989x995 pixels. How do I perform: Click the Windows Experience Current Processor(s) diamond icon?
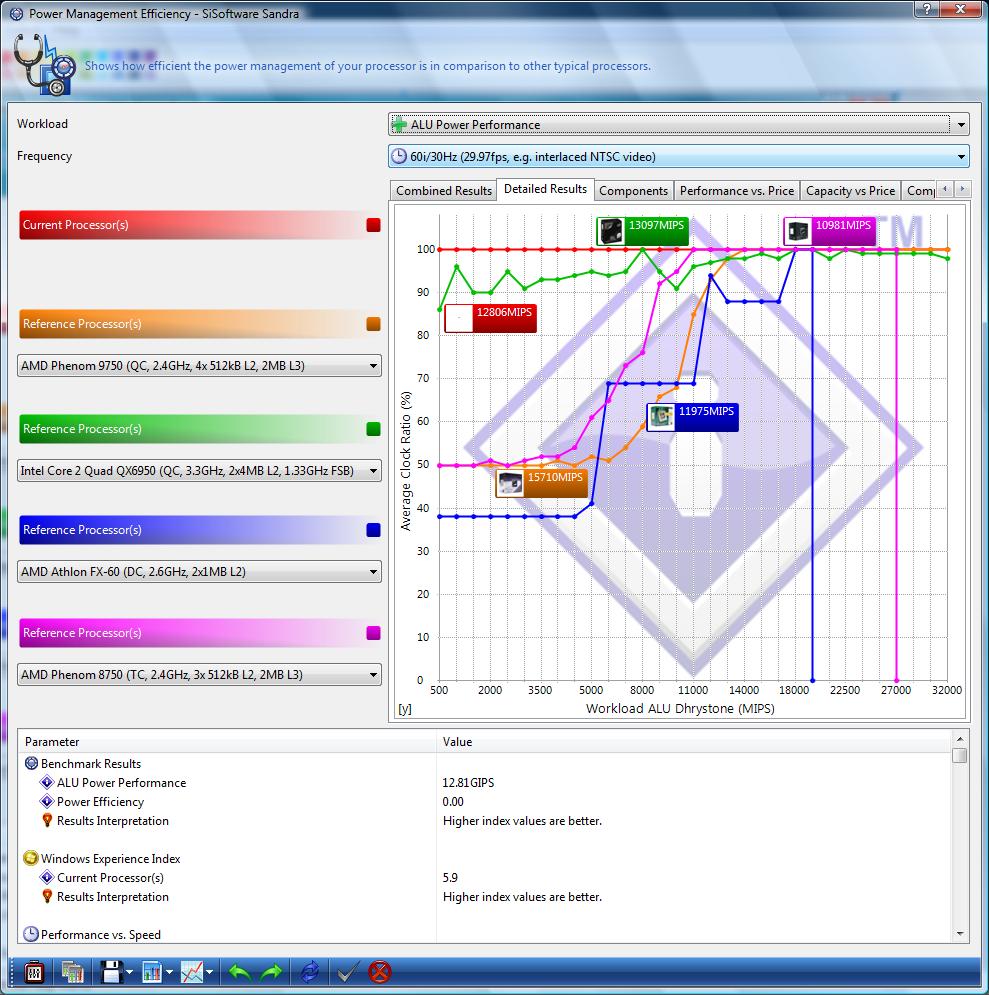click(x=47, y=878)
